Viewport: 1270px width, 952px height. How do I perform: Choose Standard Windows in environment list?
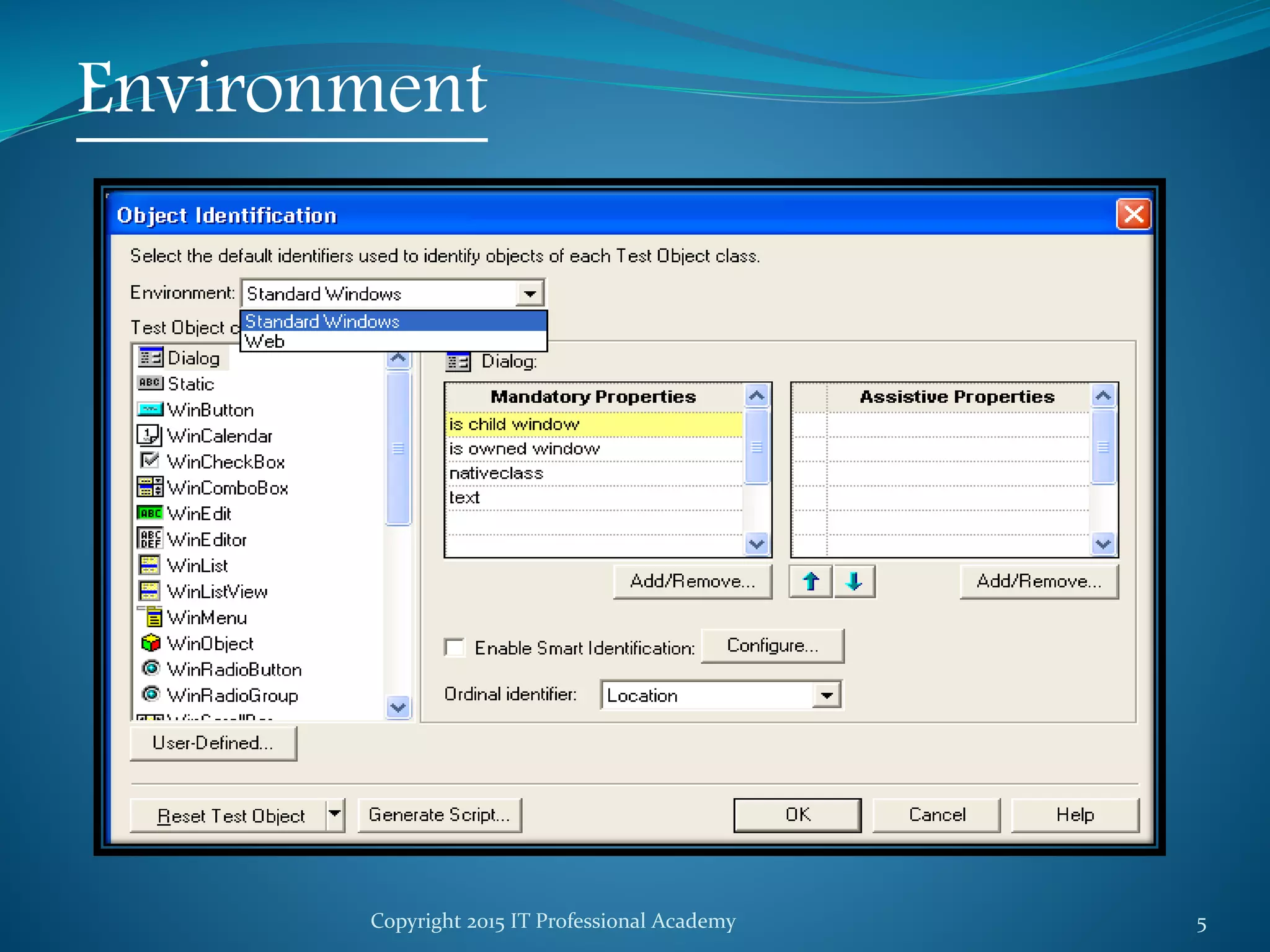394,321
